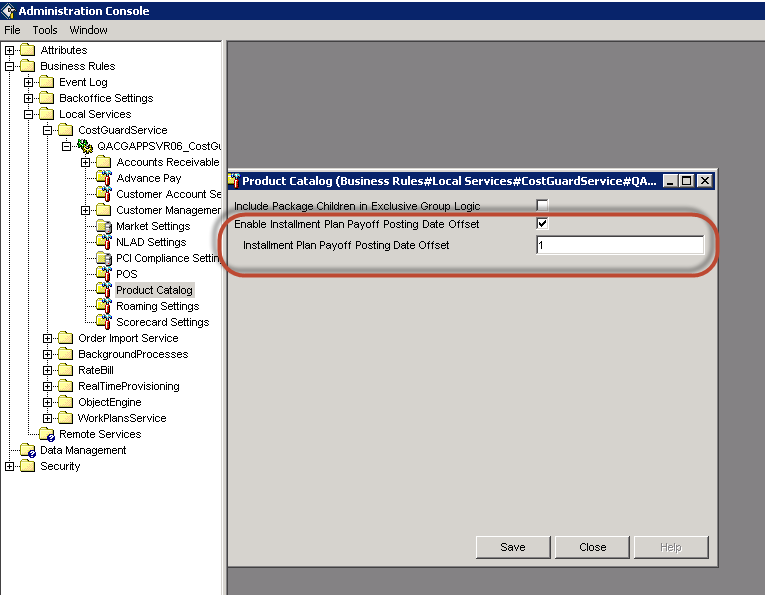Screen dimensions: 765x595
Task: Expand the Attributes tree node
Action: pos(10,50)
